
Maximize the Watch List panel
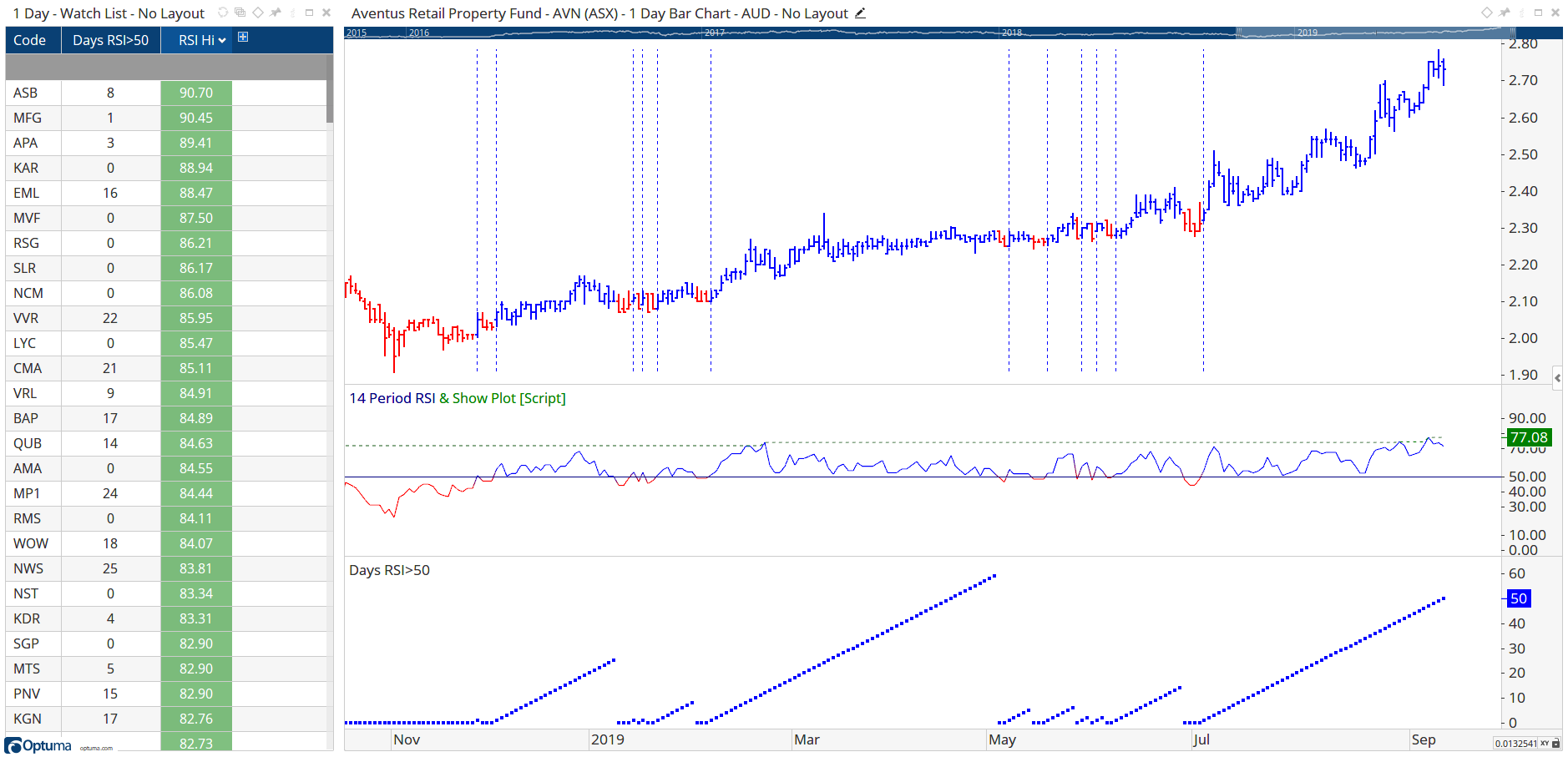pyautogui.click(x=309, y=13)
